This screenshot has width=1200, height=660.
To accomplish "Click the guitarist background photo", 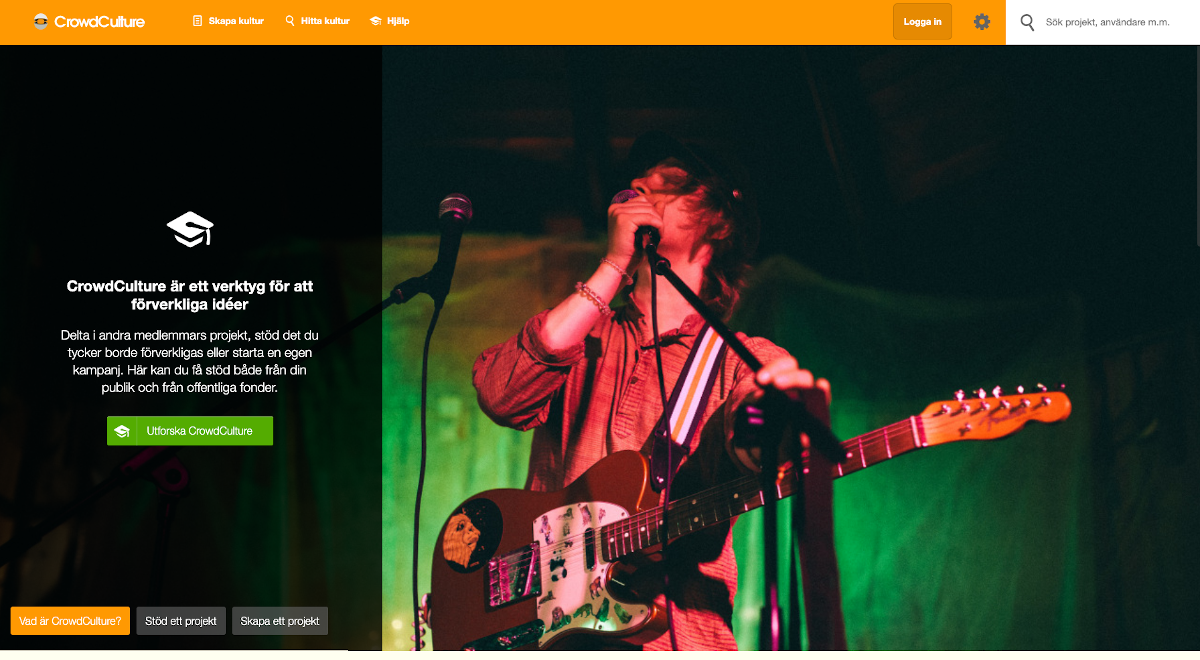I will click(790, 348).
